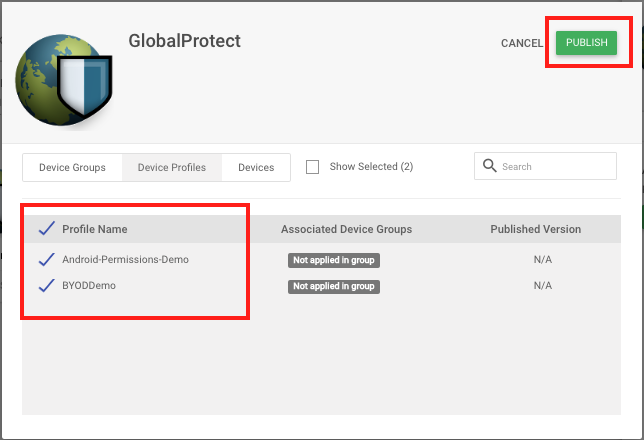The width and height of the screenshot is (644, 440).
Task: Click the BYODDemo profile name
Action: tap(89, 286)
